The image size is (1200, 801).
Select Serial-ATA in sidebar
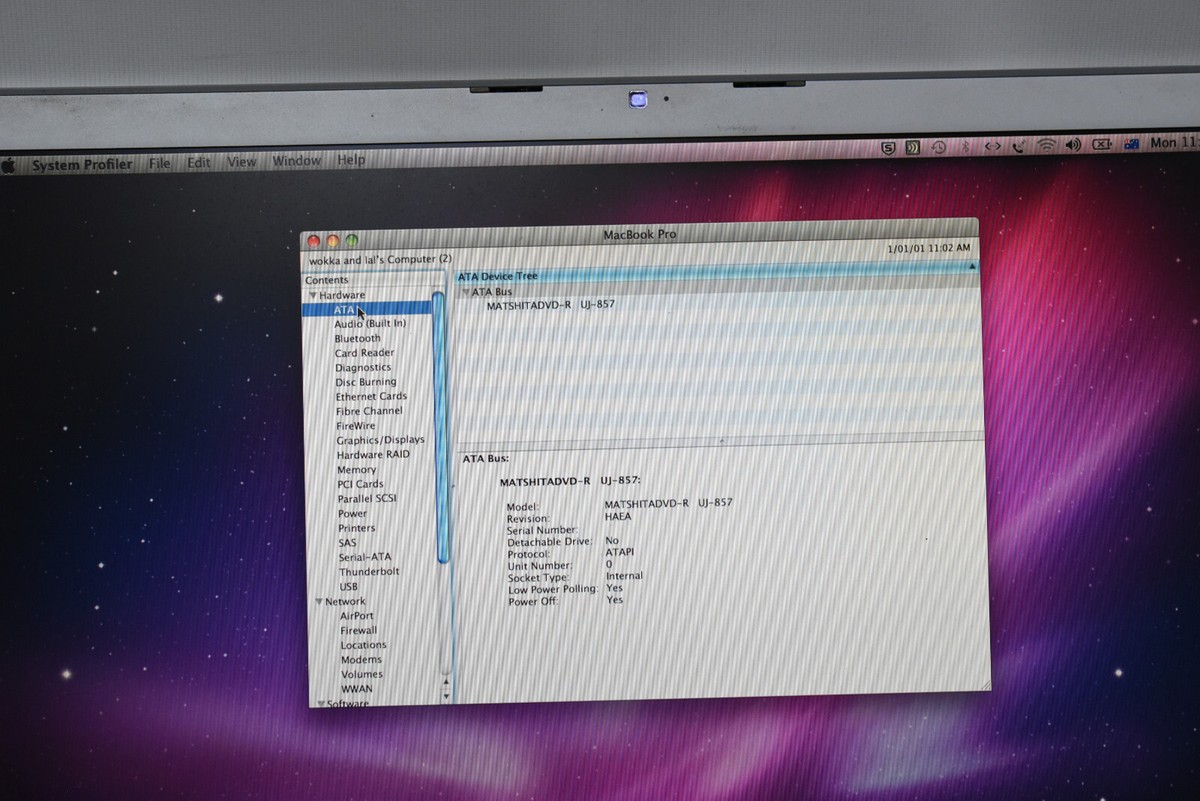[x=365, y=557]
